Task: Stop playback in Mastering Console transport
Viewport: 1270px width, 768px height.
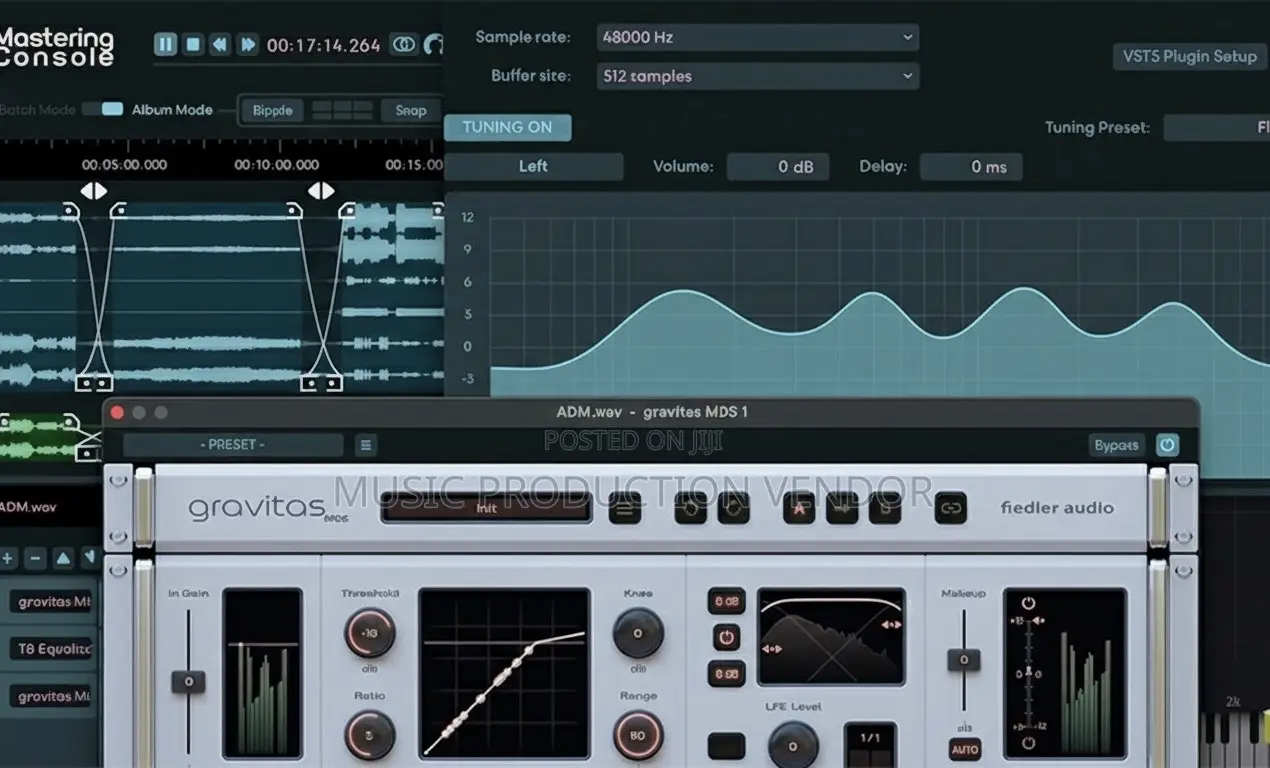Action: pyautogui.click(x=193, y=44)
